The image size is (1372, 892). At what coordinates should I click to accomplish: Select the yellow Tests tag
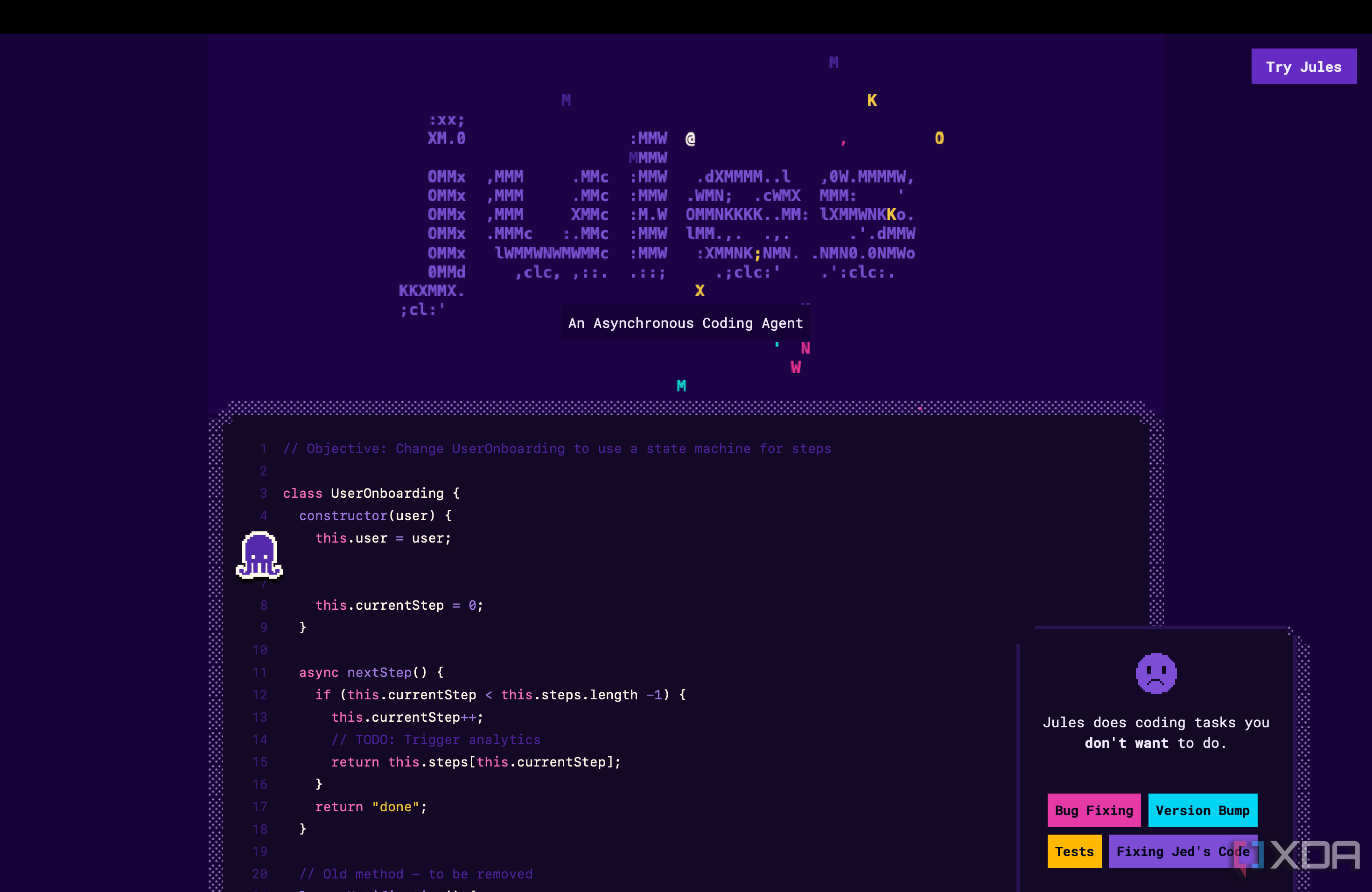(1074, 851)
